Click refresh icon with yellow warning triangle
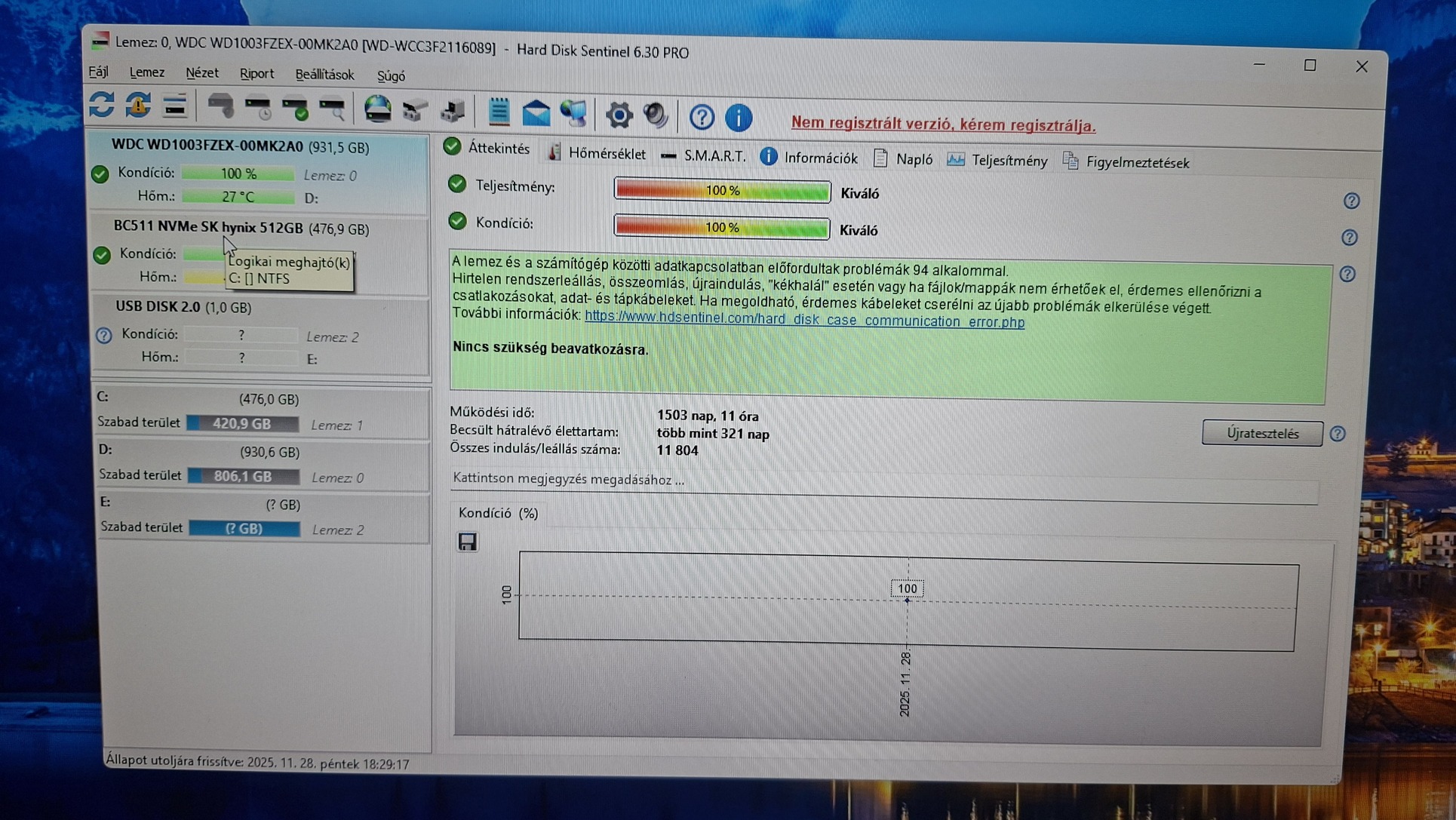 click(x=138, y=106)
